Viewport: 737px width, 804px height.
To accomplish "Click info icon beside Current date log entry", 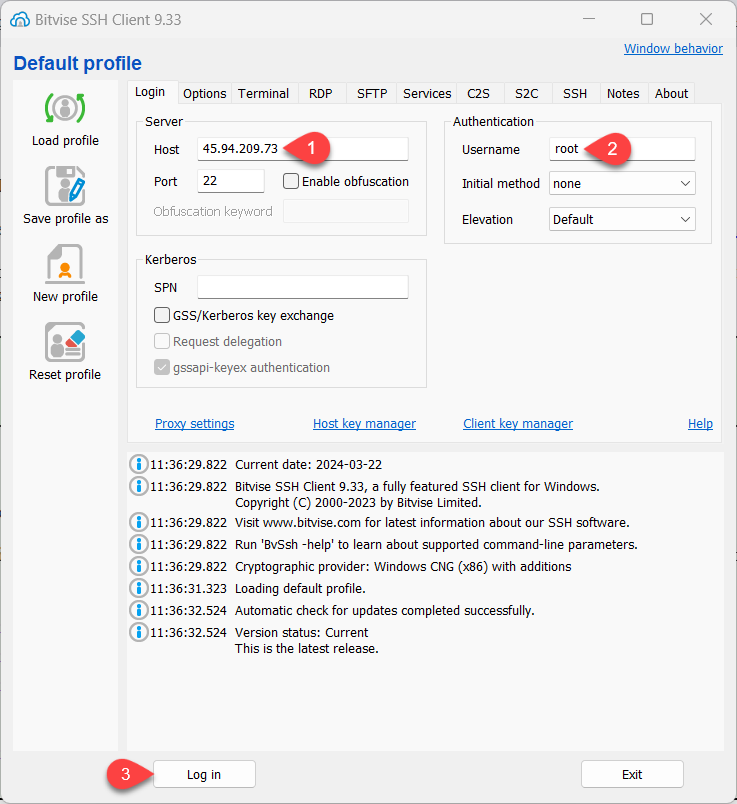I will (138, 464).
